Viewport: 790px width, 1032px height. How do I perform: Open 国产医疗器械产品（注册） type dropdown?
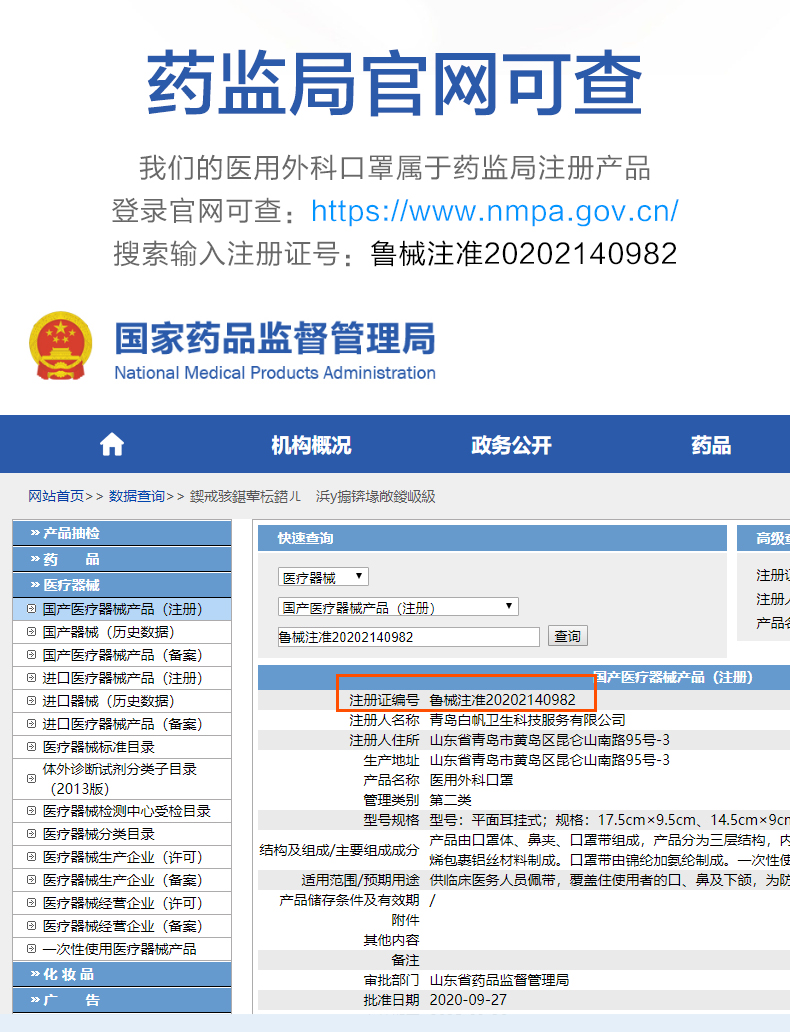[398, 607]
